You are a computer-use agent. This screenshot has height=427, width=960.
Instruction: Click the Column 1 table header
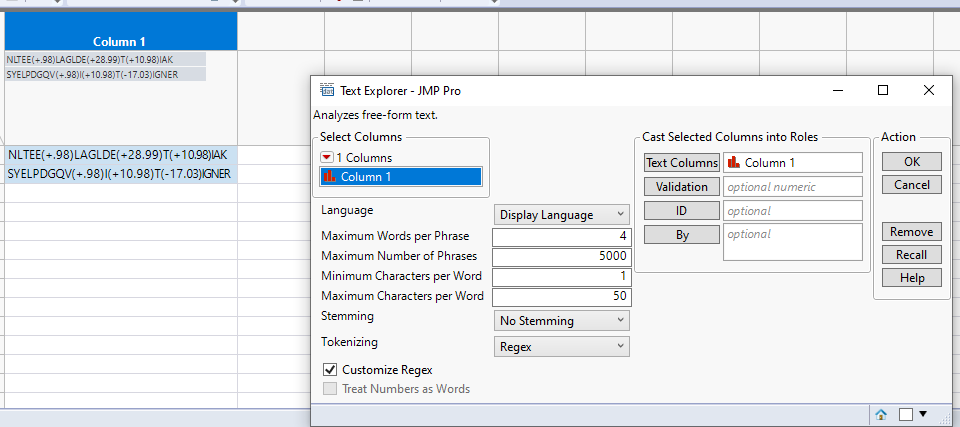click(120, 42)
